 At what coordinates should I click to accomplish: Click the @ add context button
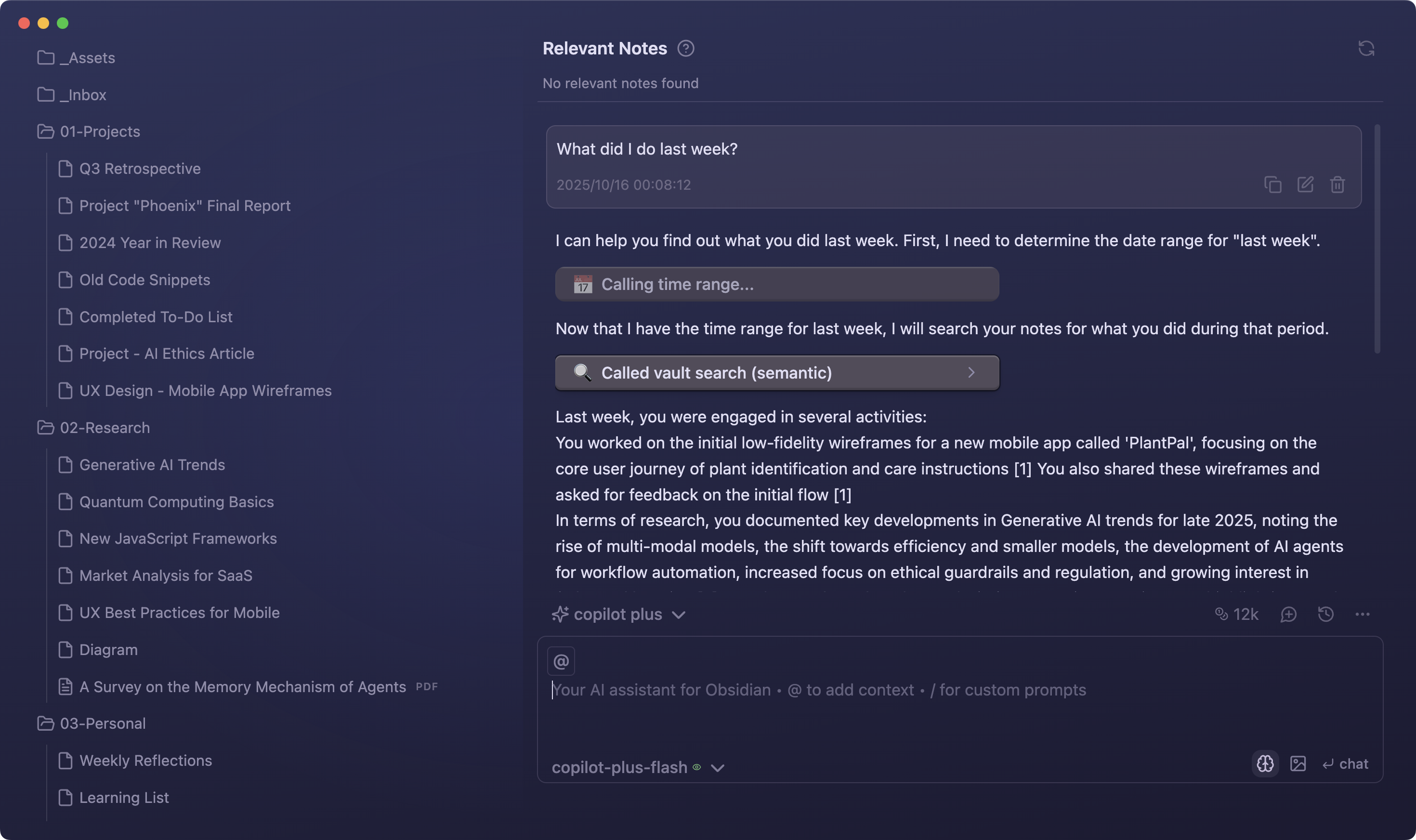561,661
